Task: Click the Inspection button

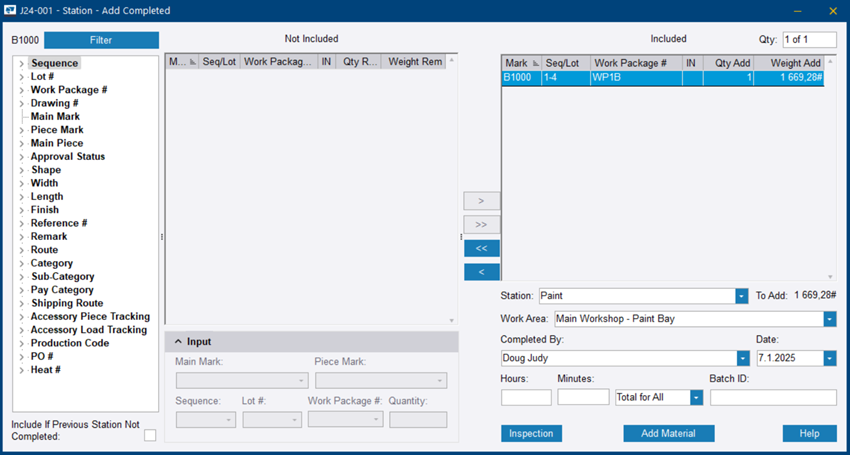Action: click(531, 433)
